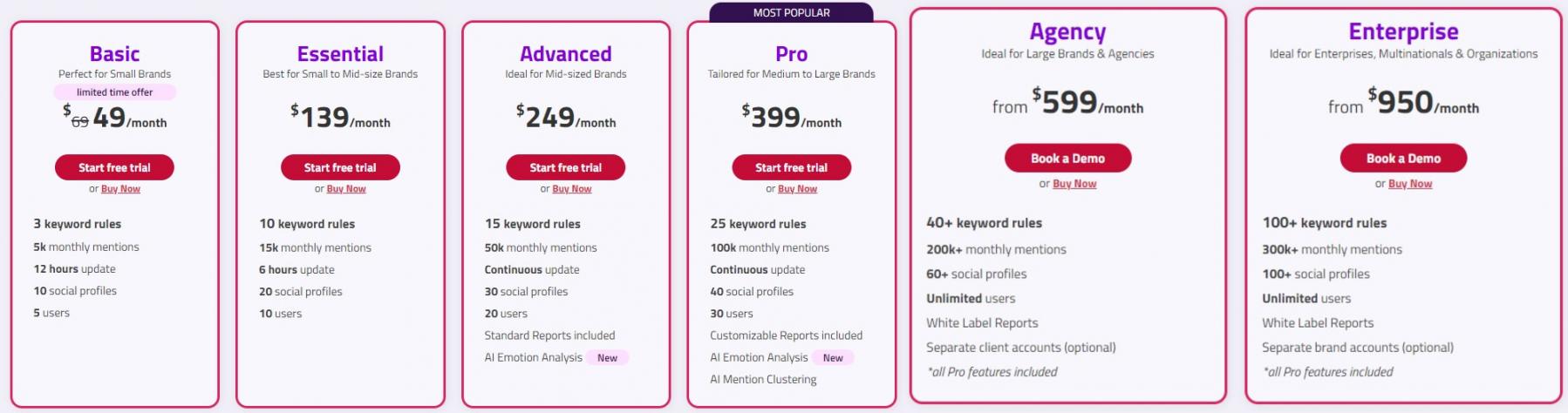Image resolution: width=1568 pixels, height=413 pixels.
Task: Book a Demo for Agency plan
Action: click(x=1067, y=159)
